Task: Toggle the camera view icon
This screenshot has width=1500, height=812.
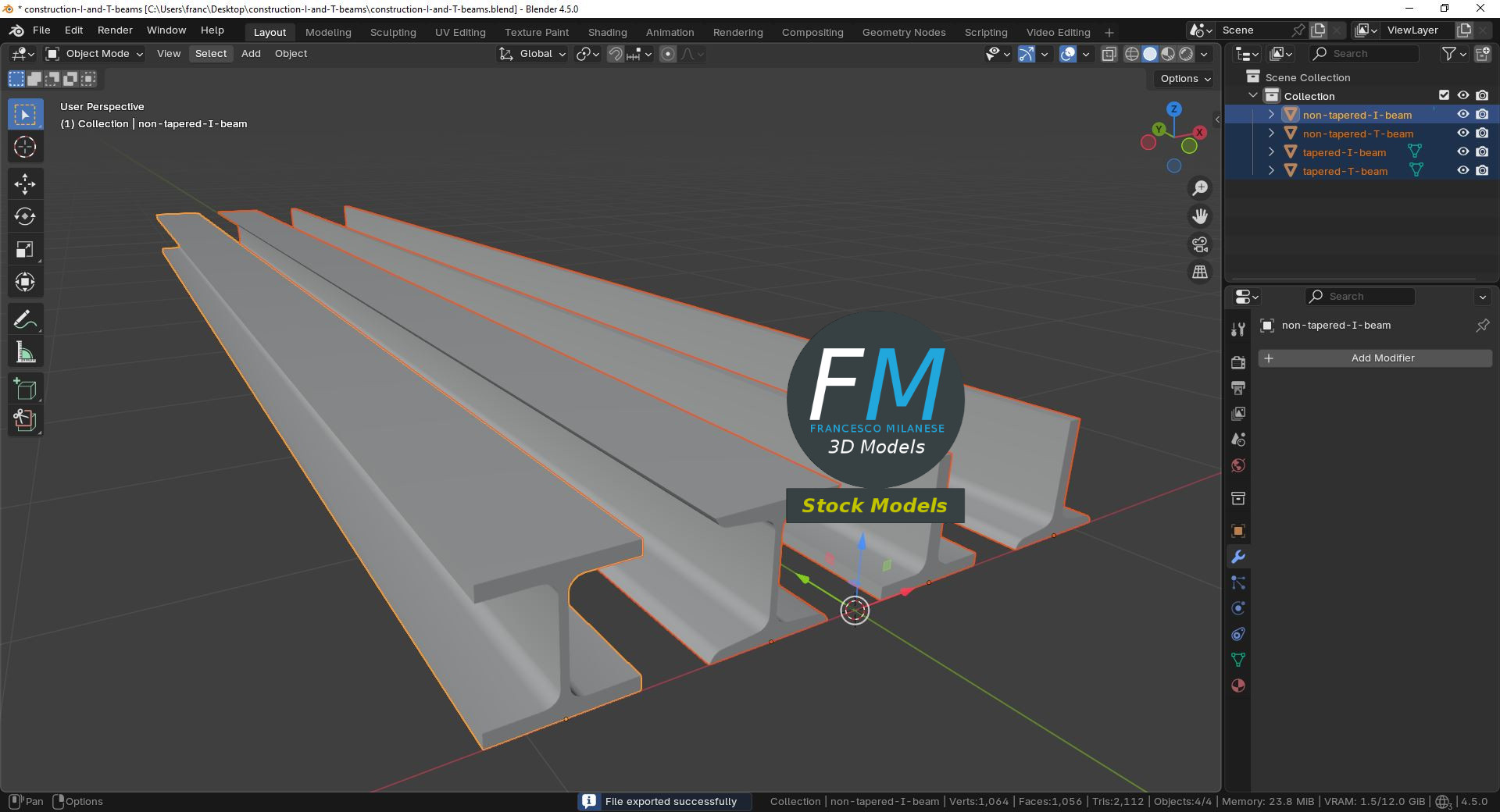Action: tap(1199, 244)
